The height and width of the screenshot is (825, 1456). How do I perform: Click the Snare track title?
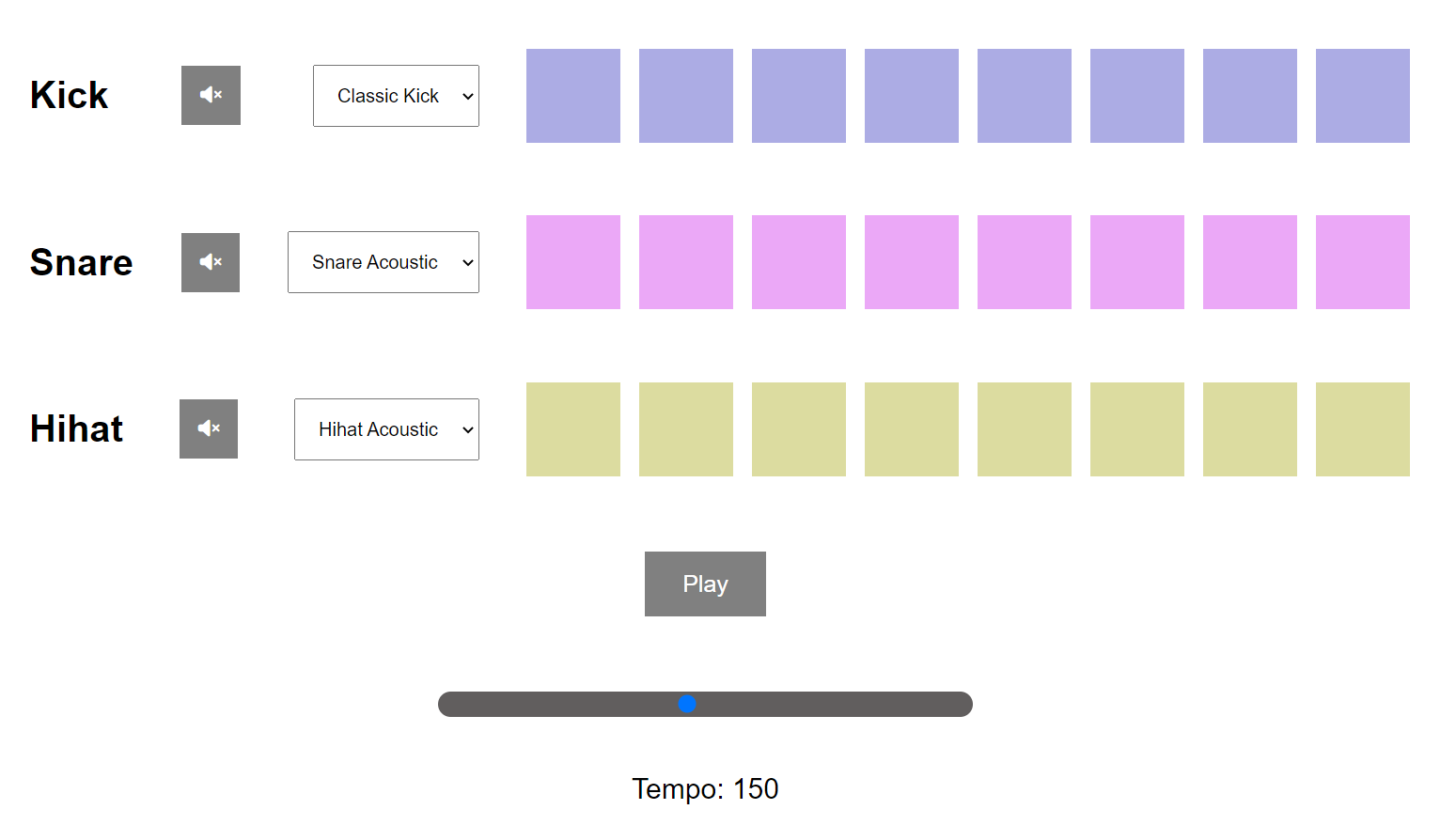pyautogui.click(x=81, y=262)
